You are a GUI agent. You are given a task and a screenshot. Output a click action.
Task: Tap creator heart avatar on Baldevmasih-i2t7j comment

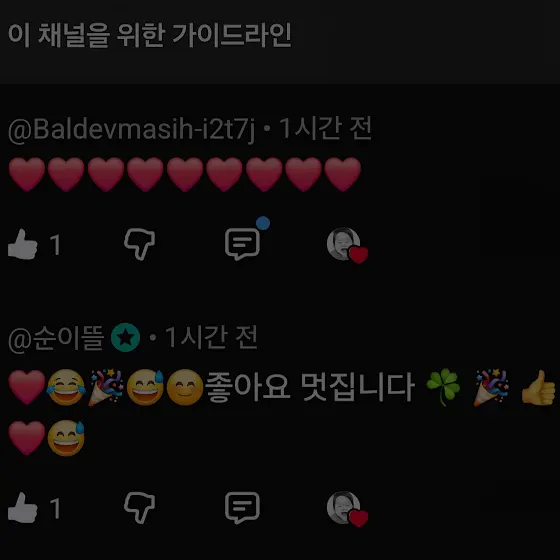point(347,245)
